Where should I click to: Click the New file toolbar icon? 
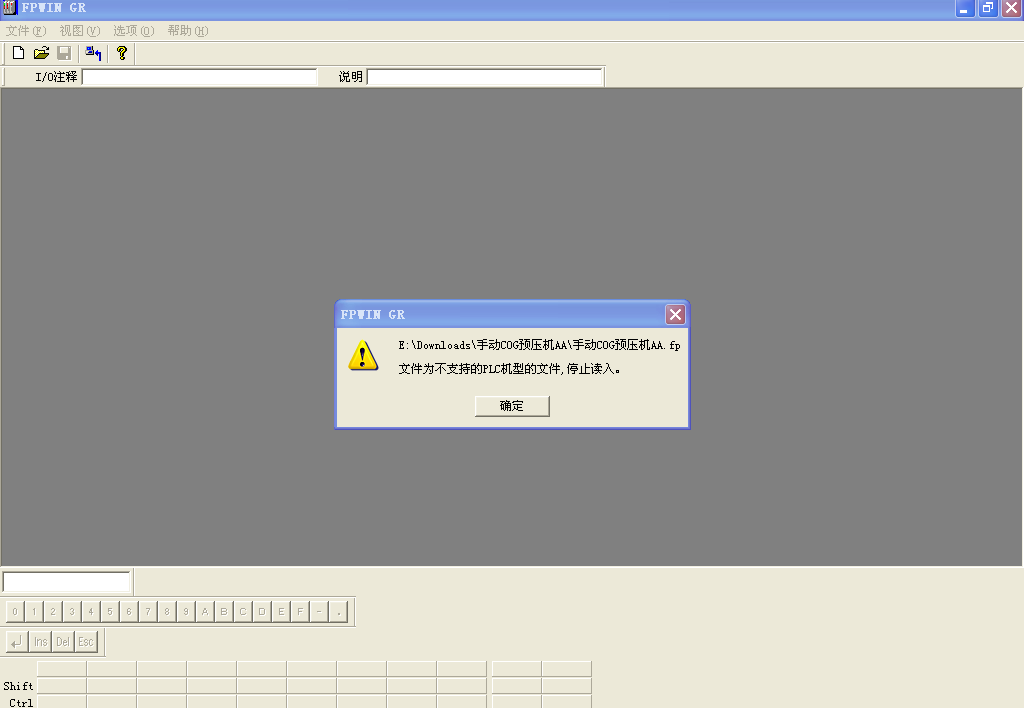coord(18,53)
